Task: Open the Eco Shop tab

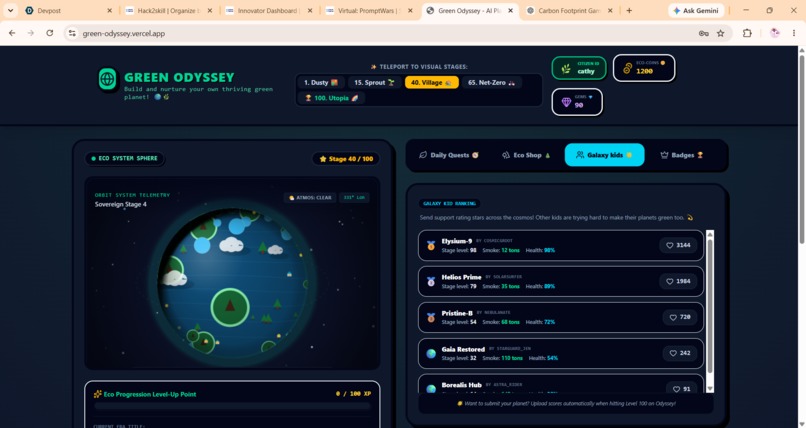Action: [526, 155]
